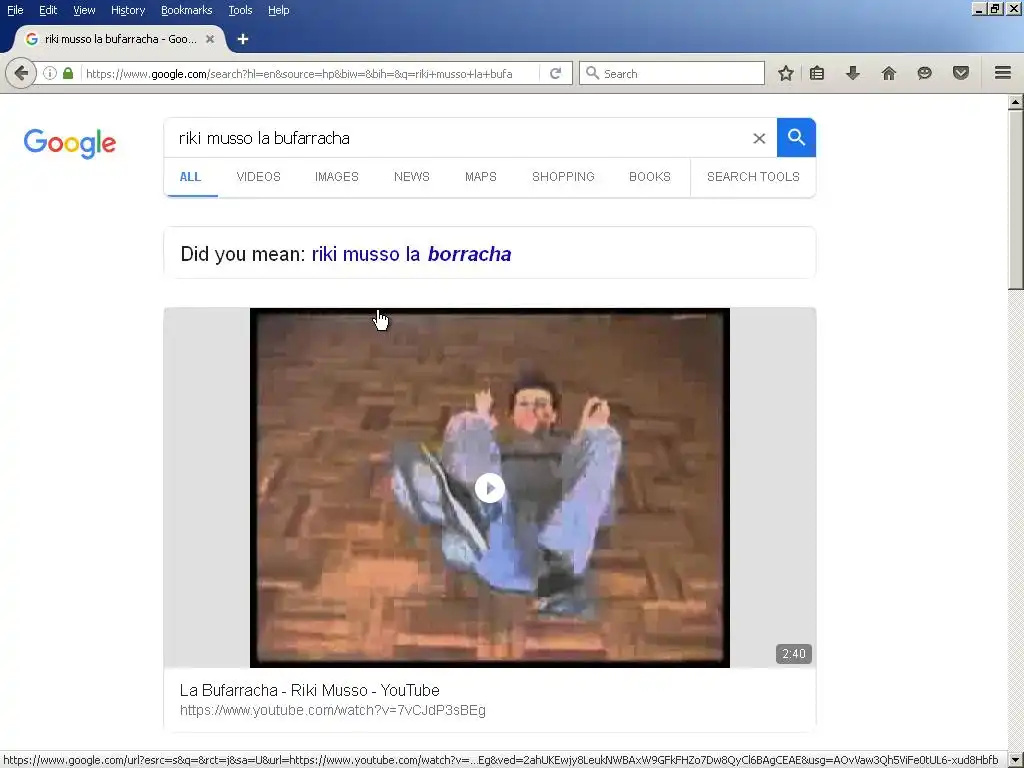Clear the Google search query with X
Image resolution: width=1024 pixels, height=768 pixels.
(759, 138)
